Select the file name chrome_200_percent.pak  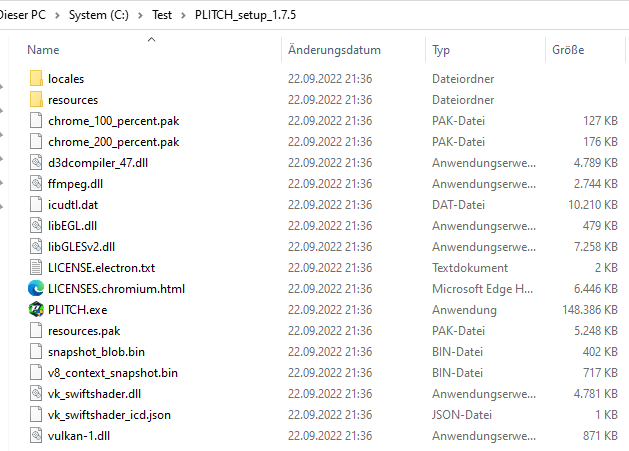click(114, 142)
